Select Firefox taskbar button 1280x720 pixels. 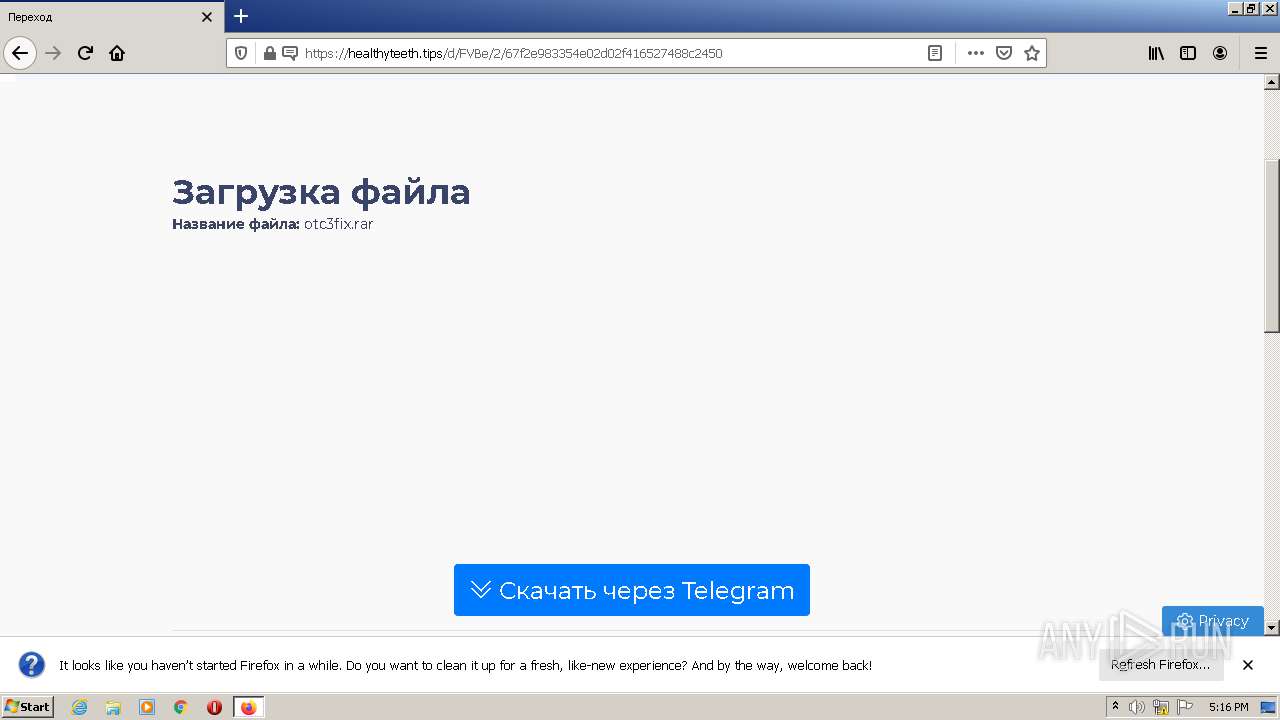(x=248, y=707)
